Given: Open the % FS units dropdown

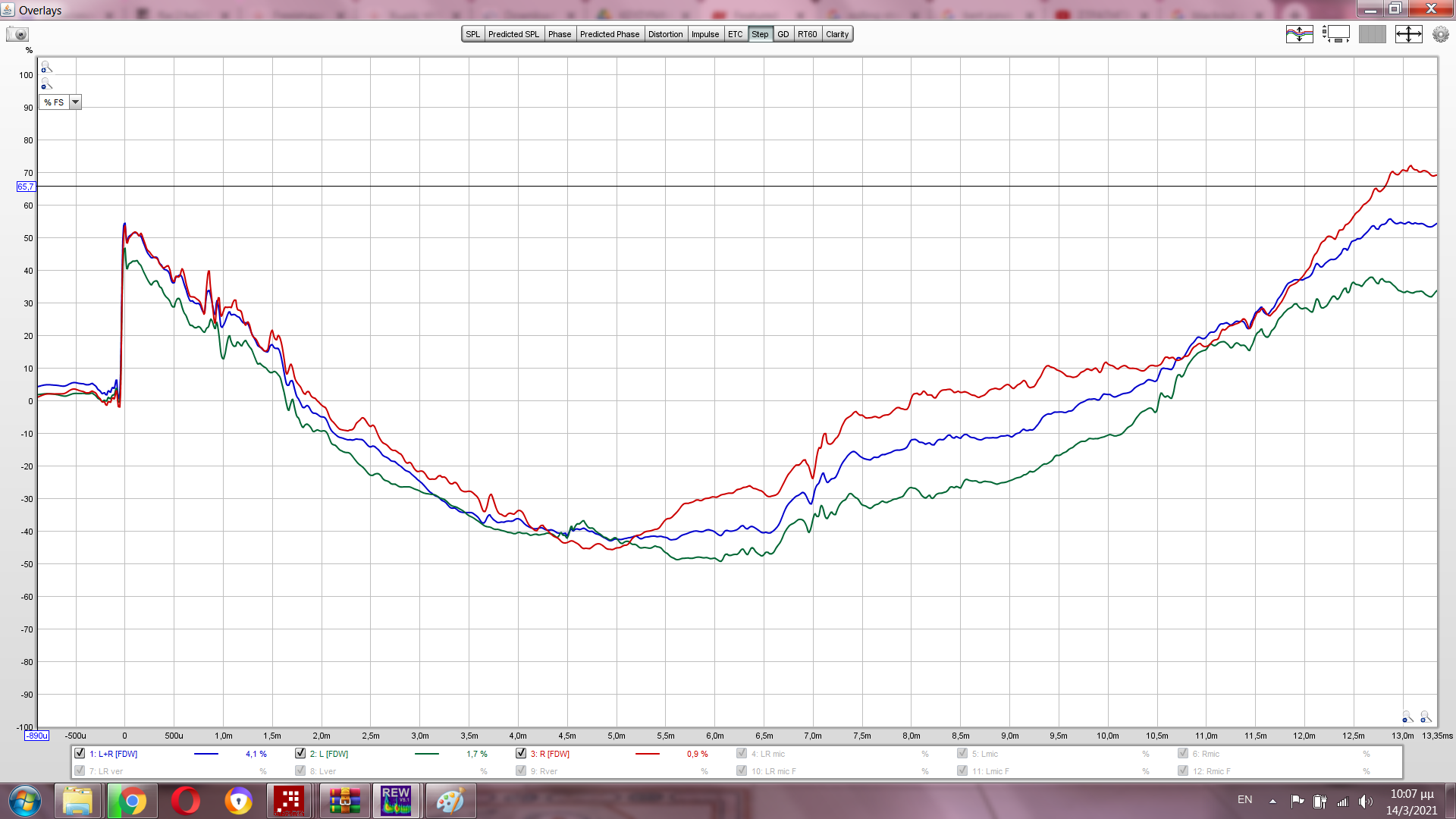Looking at the screenshot, I should pos(75,102).
